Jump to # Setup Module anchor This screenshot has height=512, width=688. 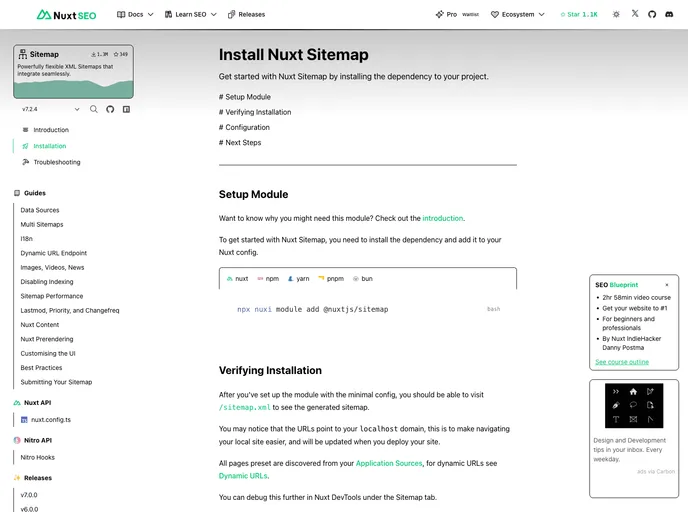[x=245, y=97]
